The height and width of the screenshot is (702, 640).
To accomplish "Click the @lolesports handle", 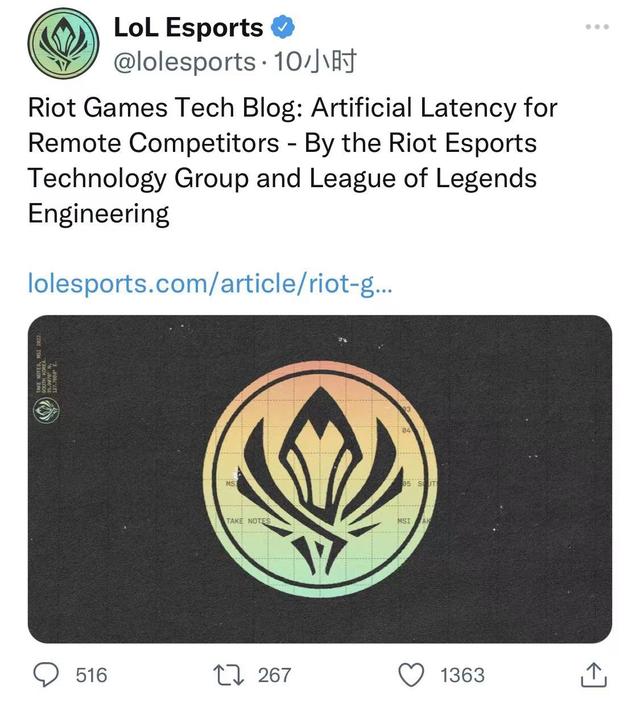I will tap(185, 61).
